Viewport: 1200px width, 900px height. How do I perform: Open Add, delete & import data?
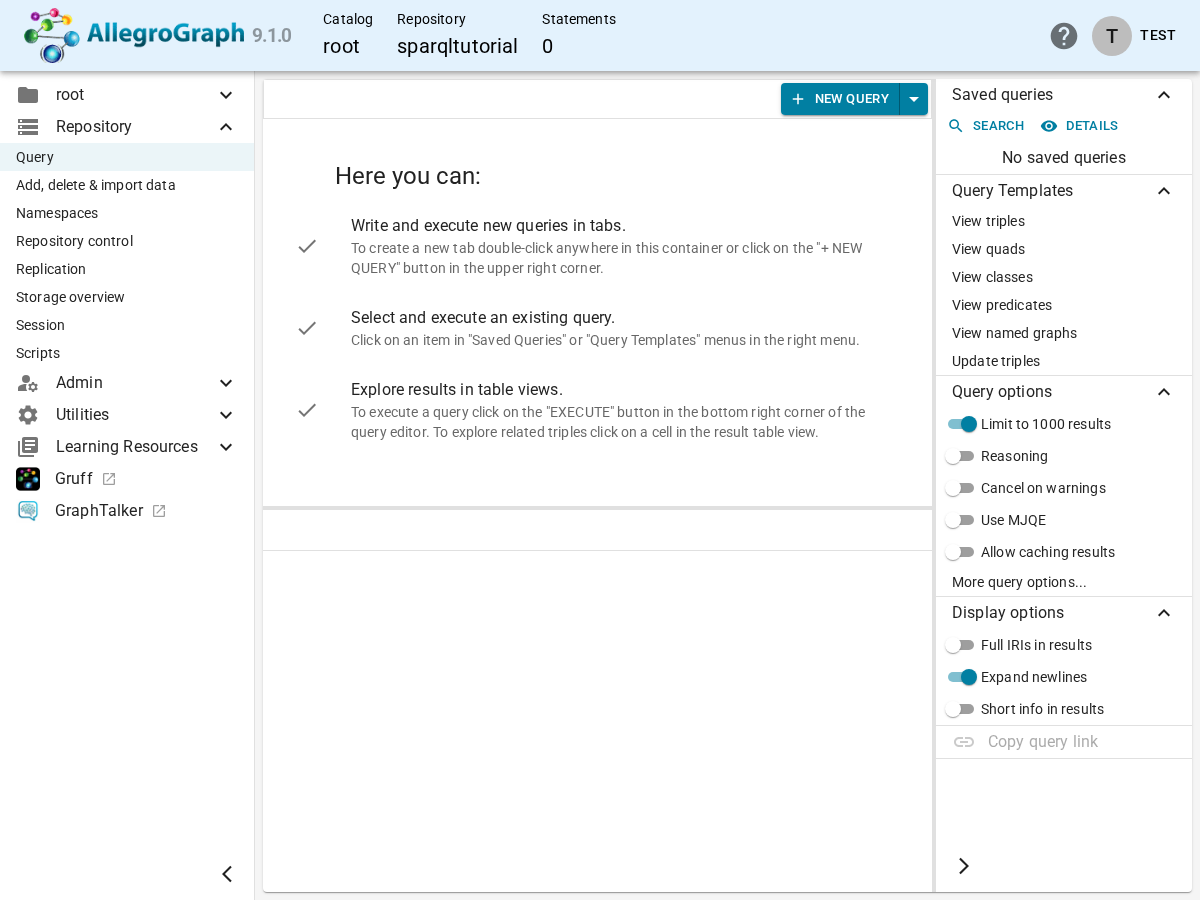(x=127, y=185)
